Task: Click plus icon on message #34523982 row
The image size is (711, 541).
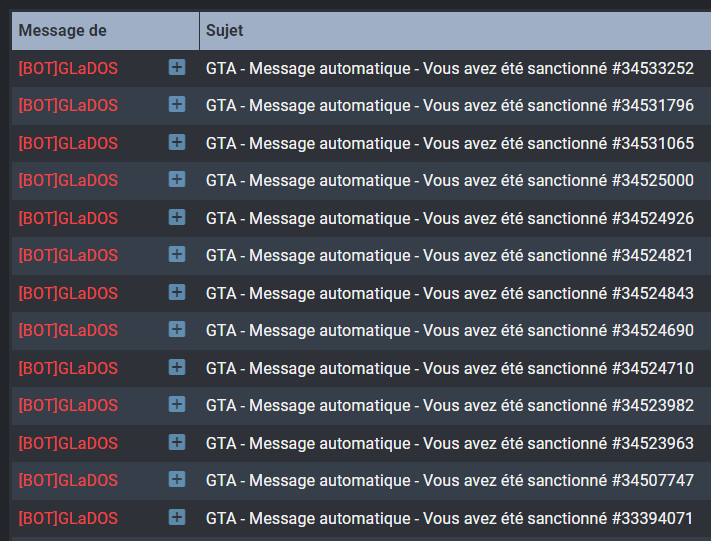Action: pos(177,405)
